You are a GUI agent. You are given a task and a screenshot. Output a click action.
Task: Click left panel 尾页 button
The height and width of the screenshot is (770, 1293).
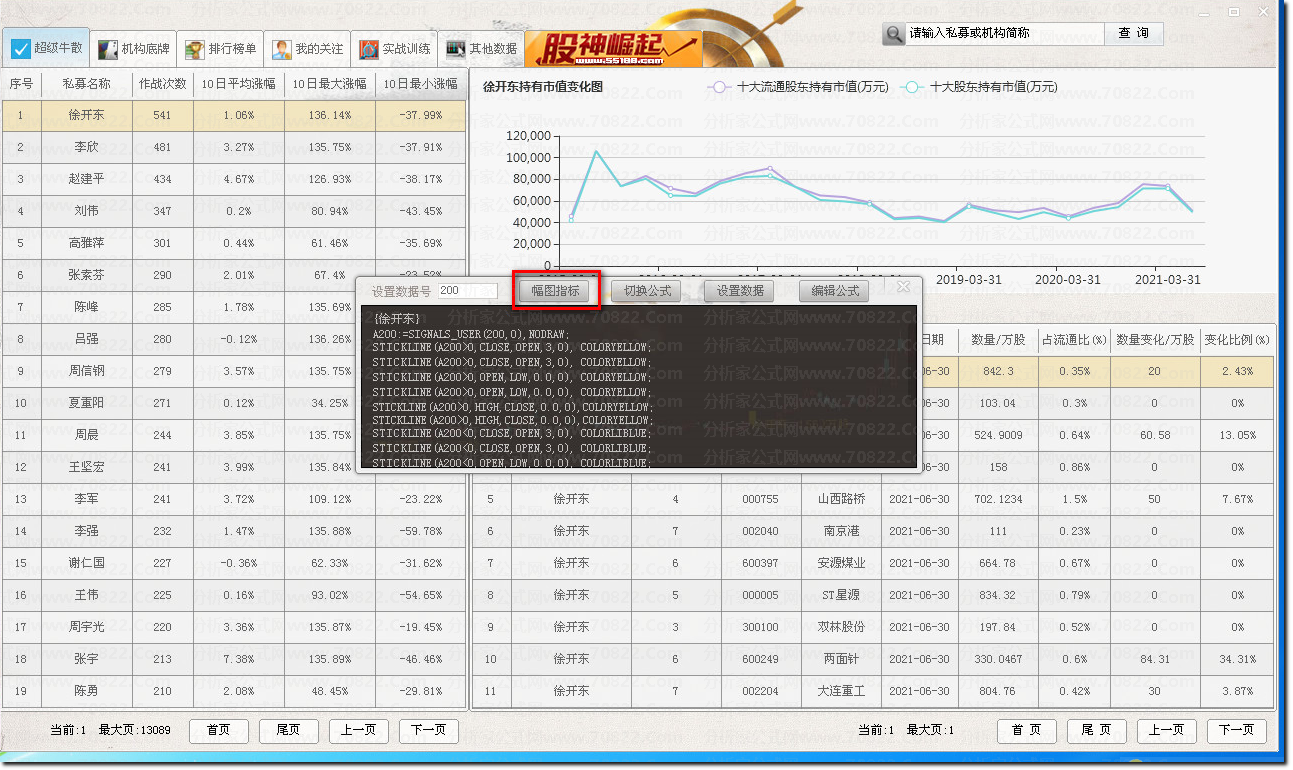coord(288,731)
